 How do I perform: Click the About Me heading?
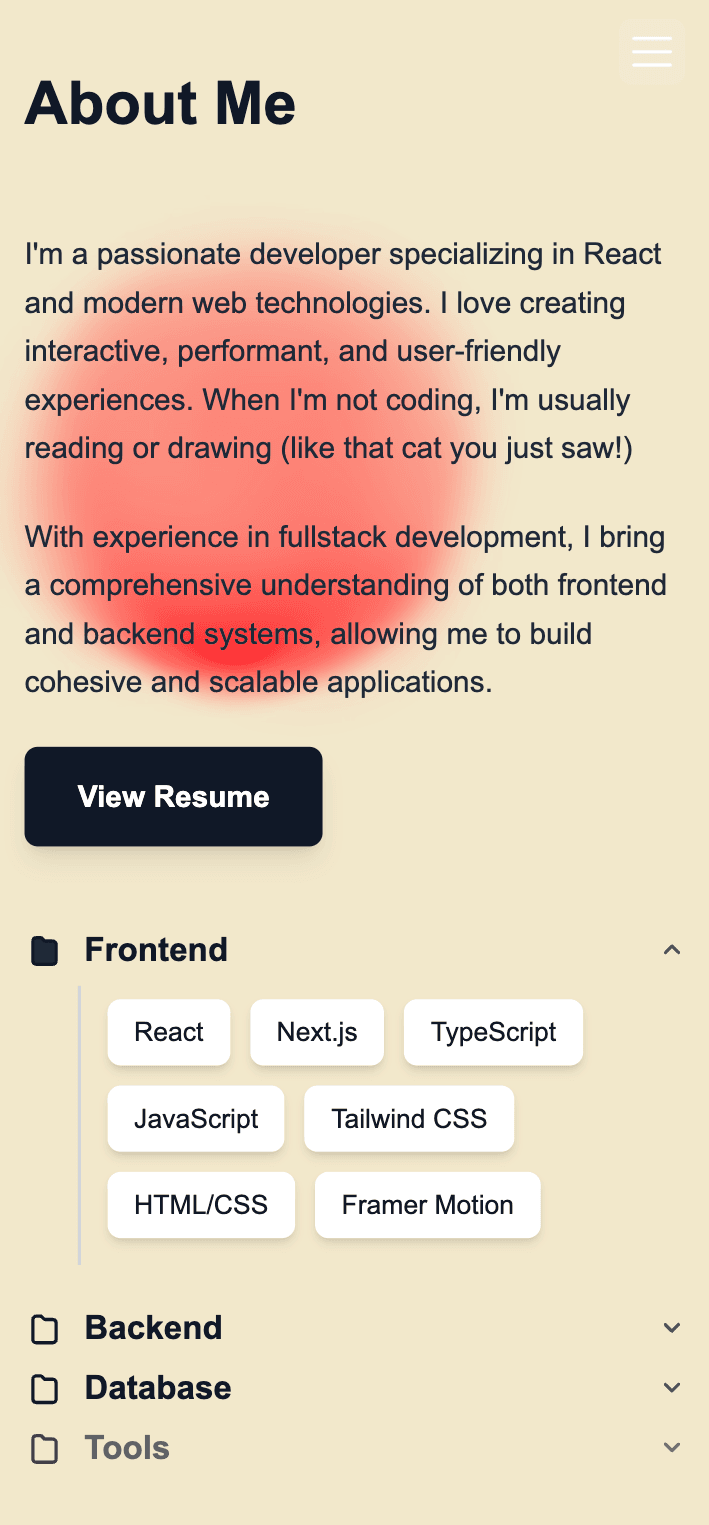point(160,103)
